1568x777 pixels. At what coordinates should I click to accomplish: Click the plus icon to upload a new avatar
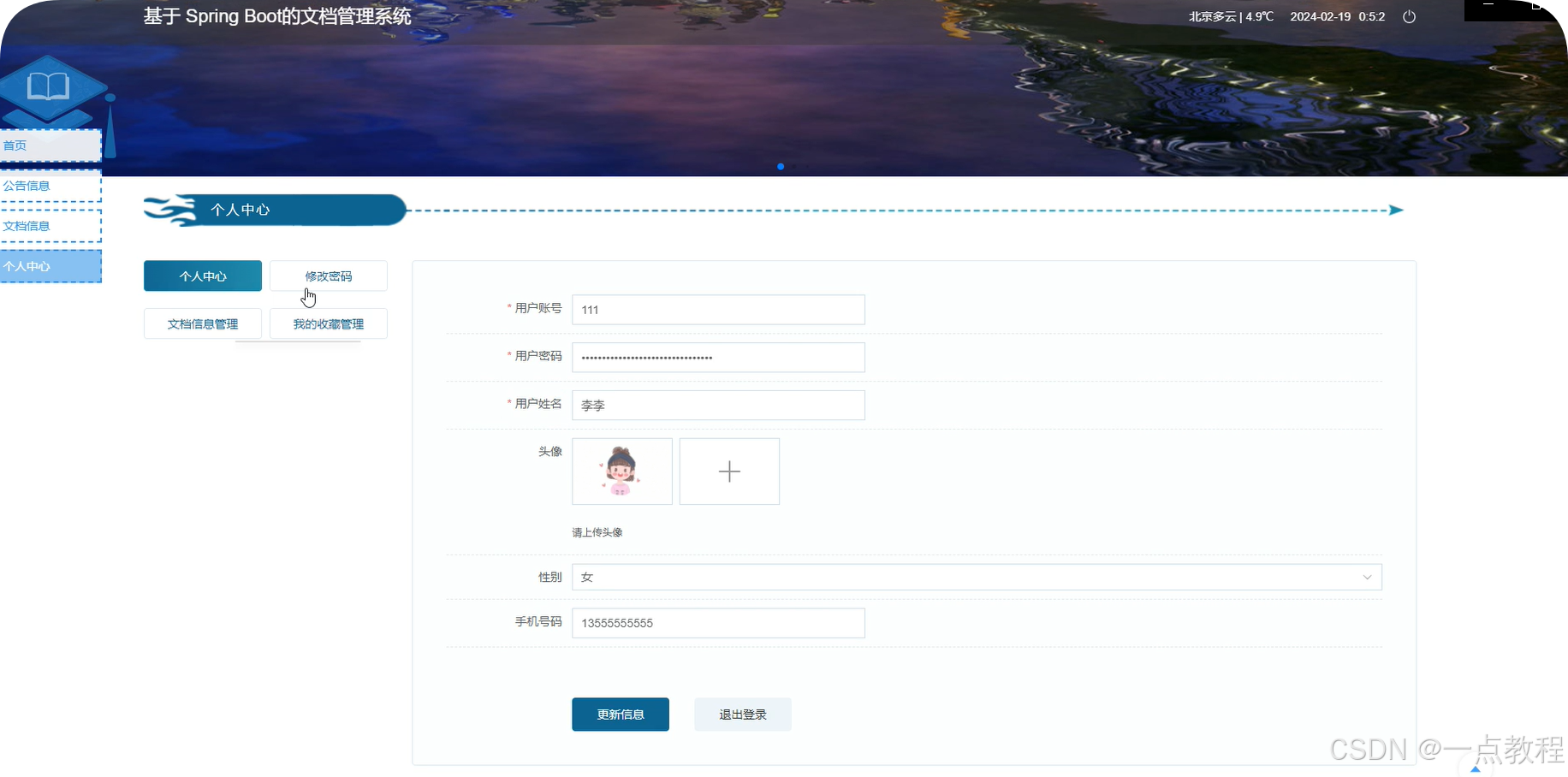click(x=728, y=471)
